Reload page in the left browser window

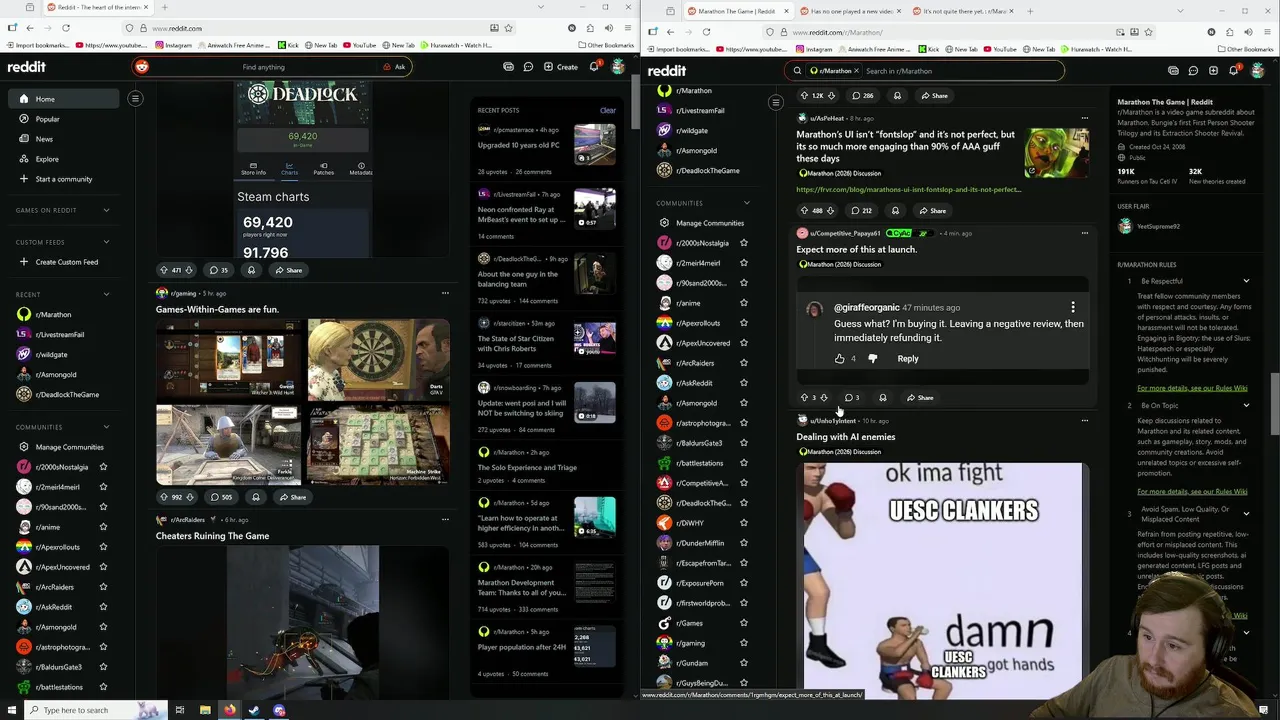[x=66, y=28]
